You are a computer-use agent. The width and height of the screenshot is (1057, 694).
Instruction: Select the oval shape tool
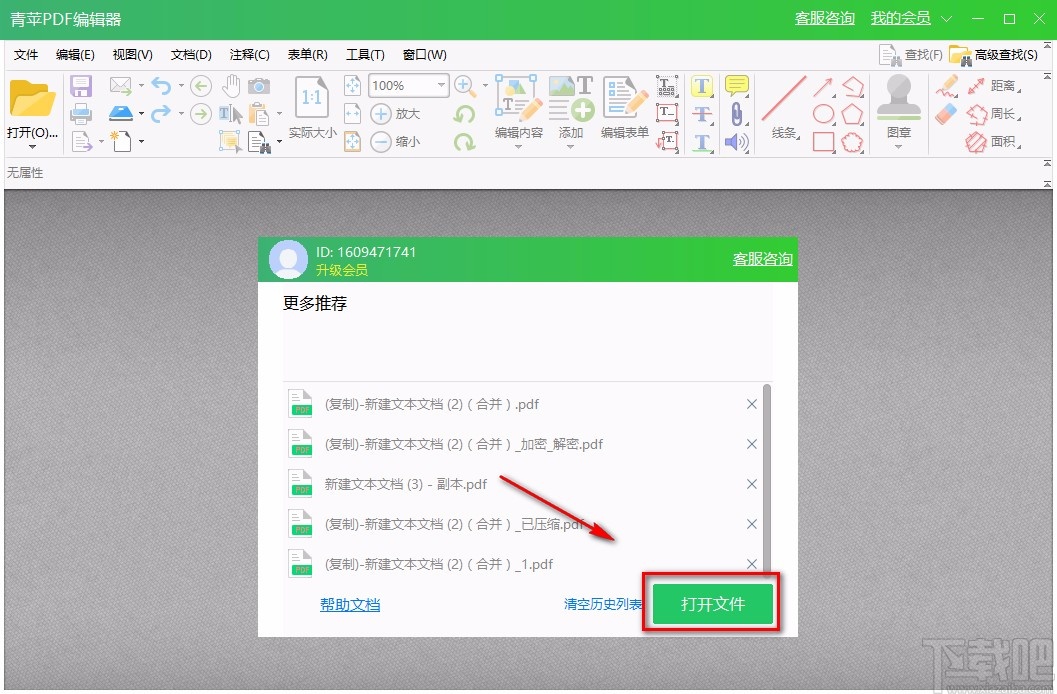[824, 114]
